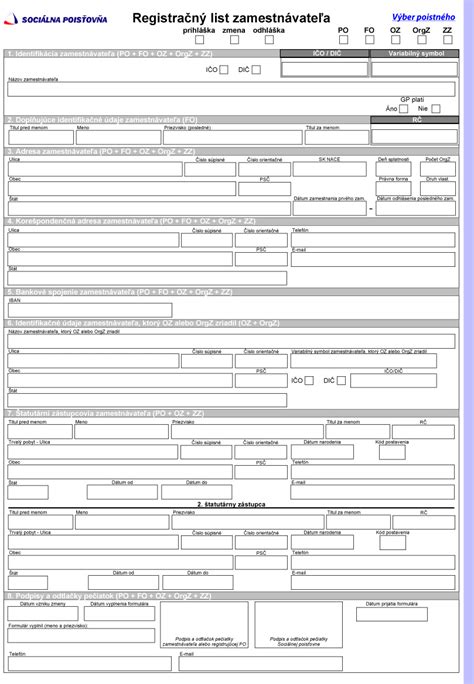Click 2. štatutárny zástupca E-mail field
This screenshot has height=684, width=474.
[373, 582]
